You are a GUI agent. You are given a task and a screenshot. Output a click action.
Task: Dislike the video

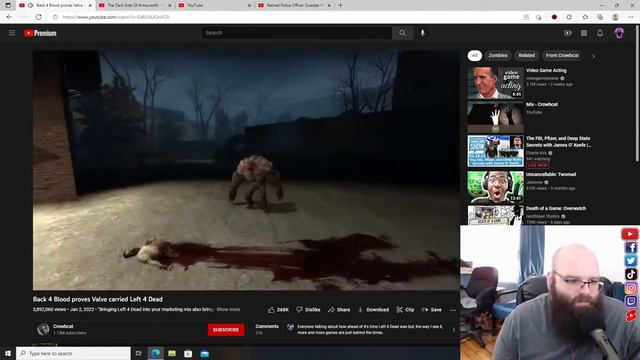click(308, 310)
